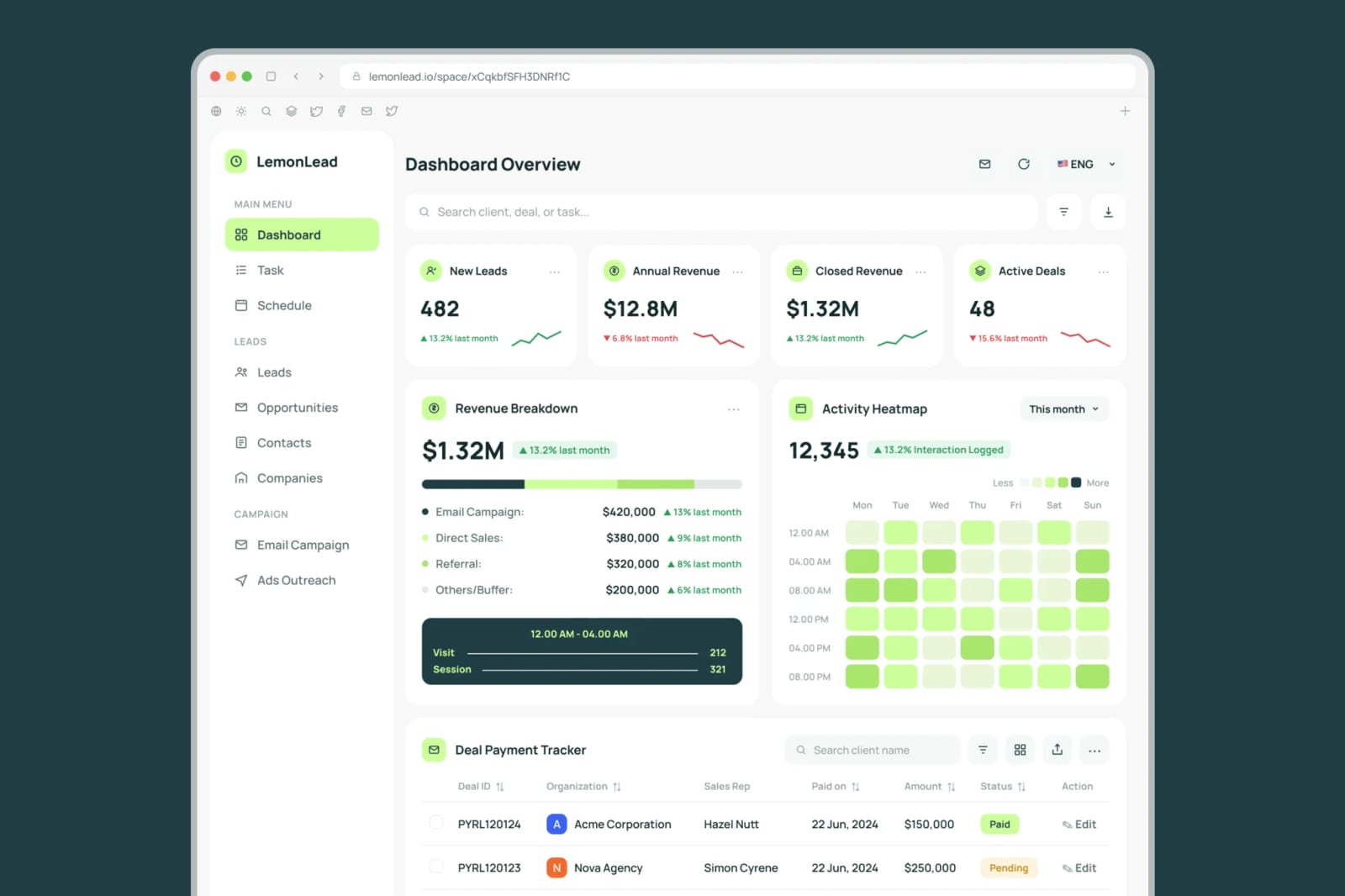Click the Activity Heatmap calendar icon
1345x896 pixels.
[x=801, y=408]
